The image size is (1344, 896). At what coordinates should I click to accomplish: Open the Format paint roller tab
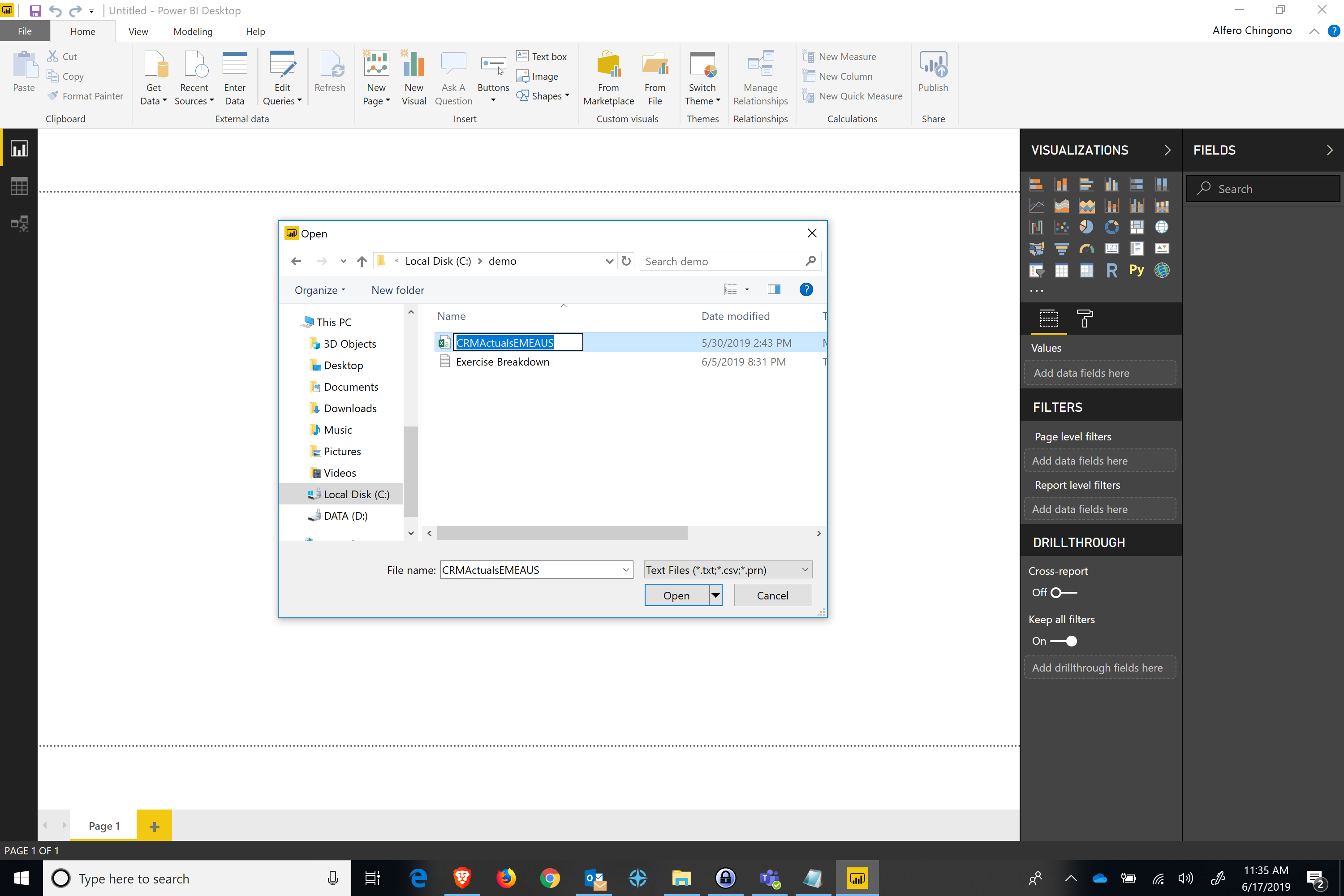point(1085,318)
